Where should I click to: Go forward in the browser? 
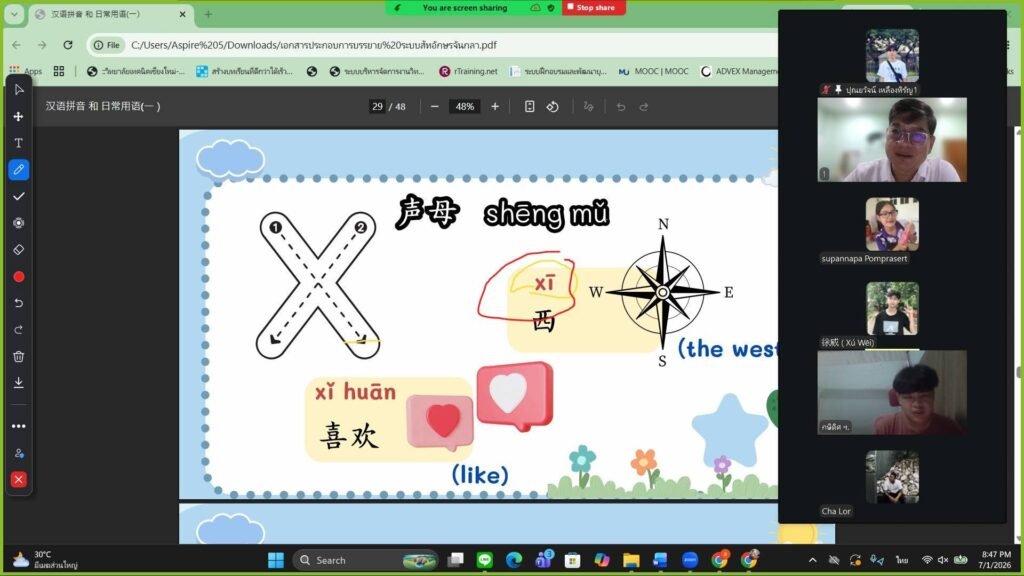(42, 45)
